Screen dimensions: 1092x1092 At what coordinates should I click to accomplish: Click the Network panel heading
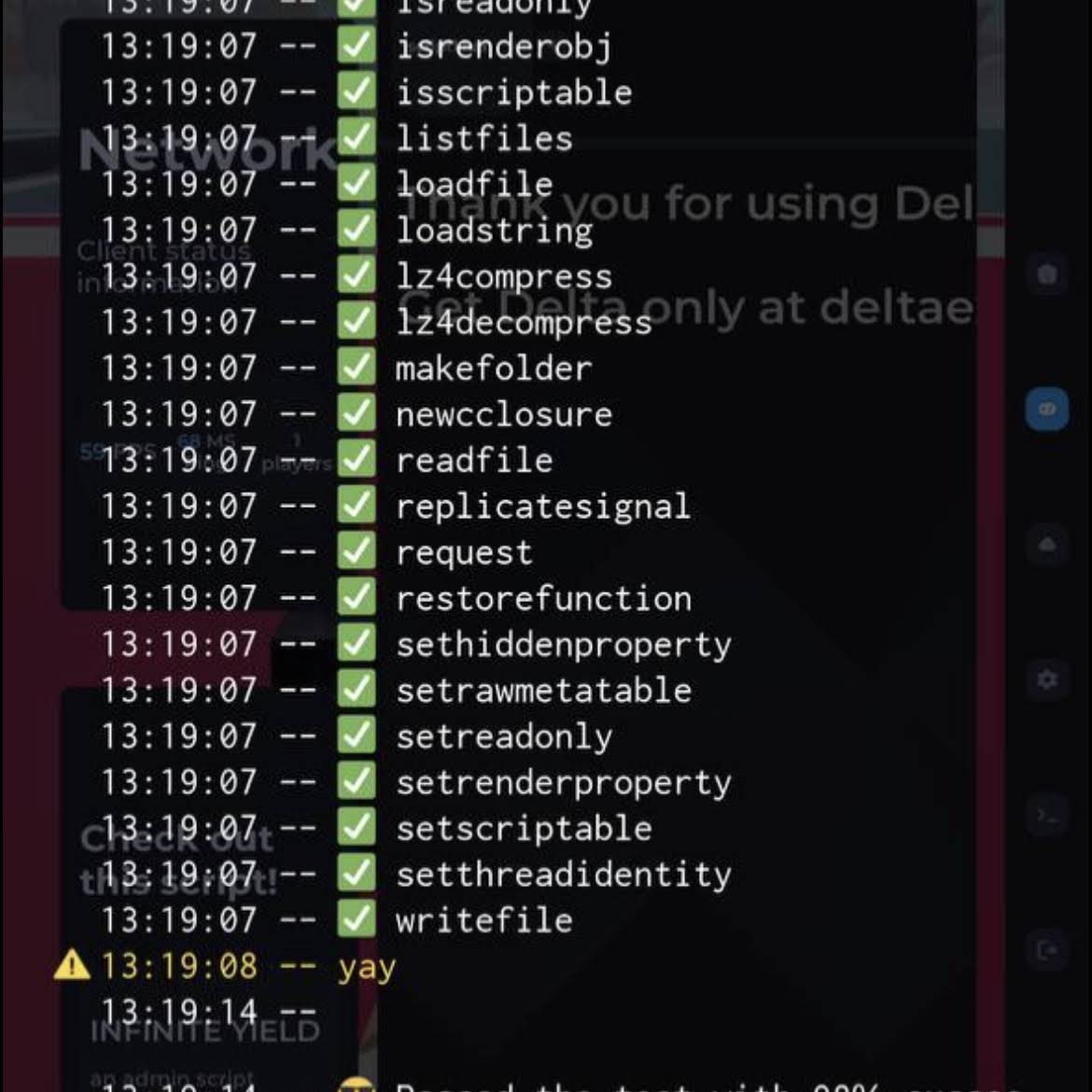coord(207,149)
